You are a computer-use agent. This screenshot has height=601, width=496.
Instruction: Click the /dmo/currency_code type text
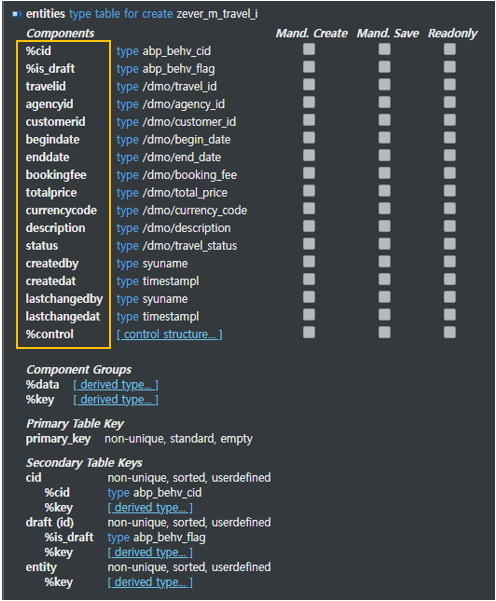pyautogui.click(x=195, y=210)
